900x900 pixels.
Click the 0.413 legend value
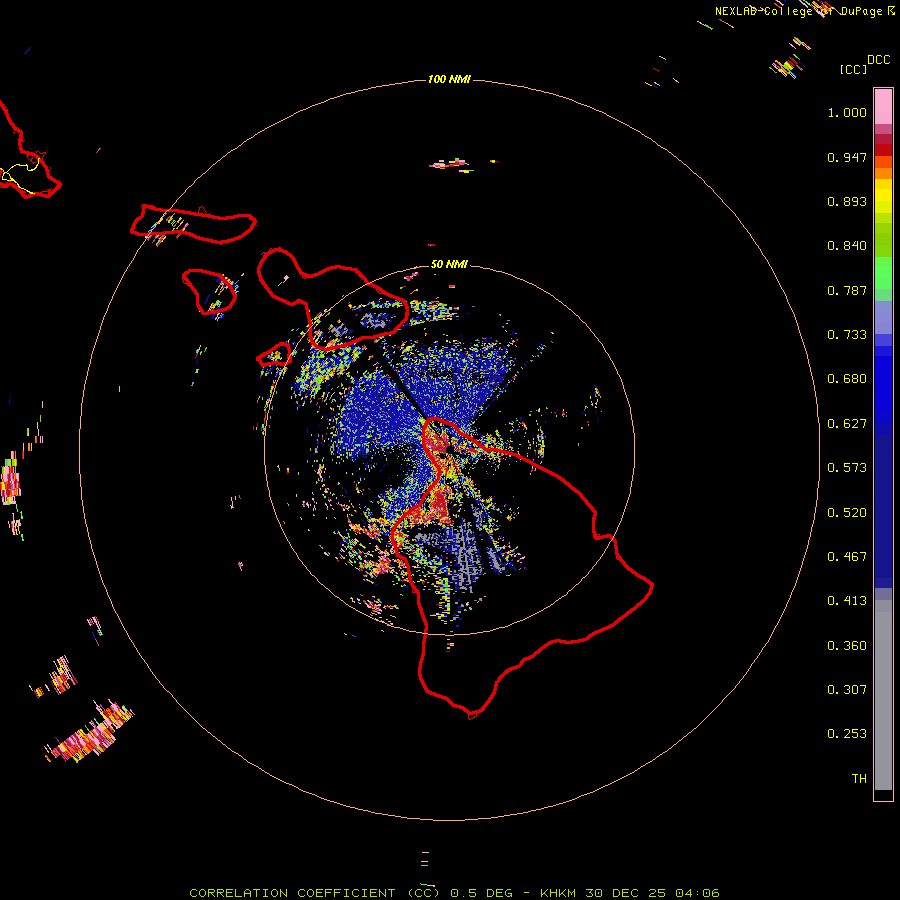(x=847, y=601)
